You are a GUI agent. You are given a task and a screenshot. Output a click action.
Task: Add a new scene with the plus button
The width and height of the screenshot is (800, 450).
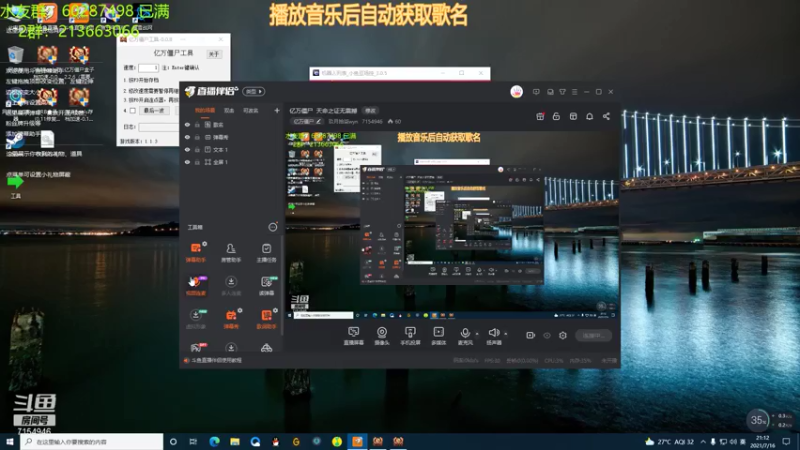[x=277, y=110]
